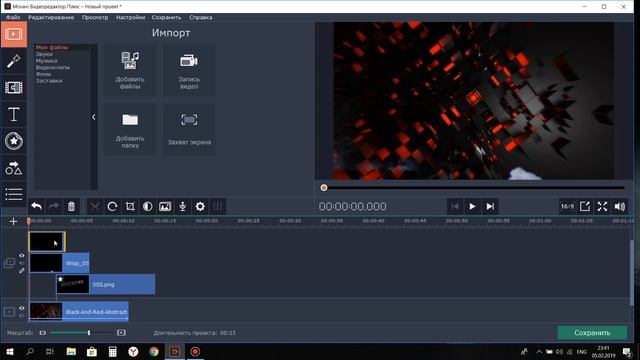Split clip with the scissors tool
Screen dimensions: 640x360
[x=95, y=207]
